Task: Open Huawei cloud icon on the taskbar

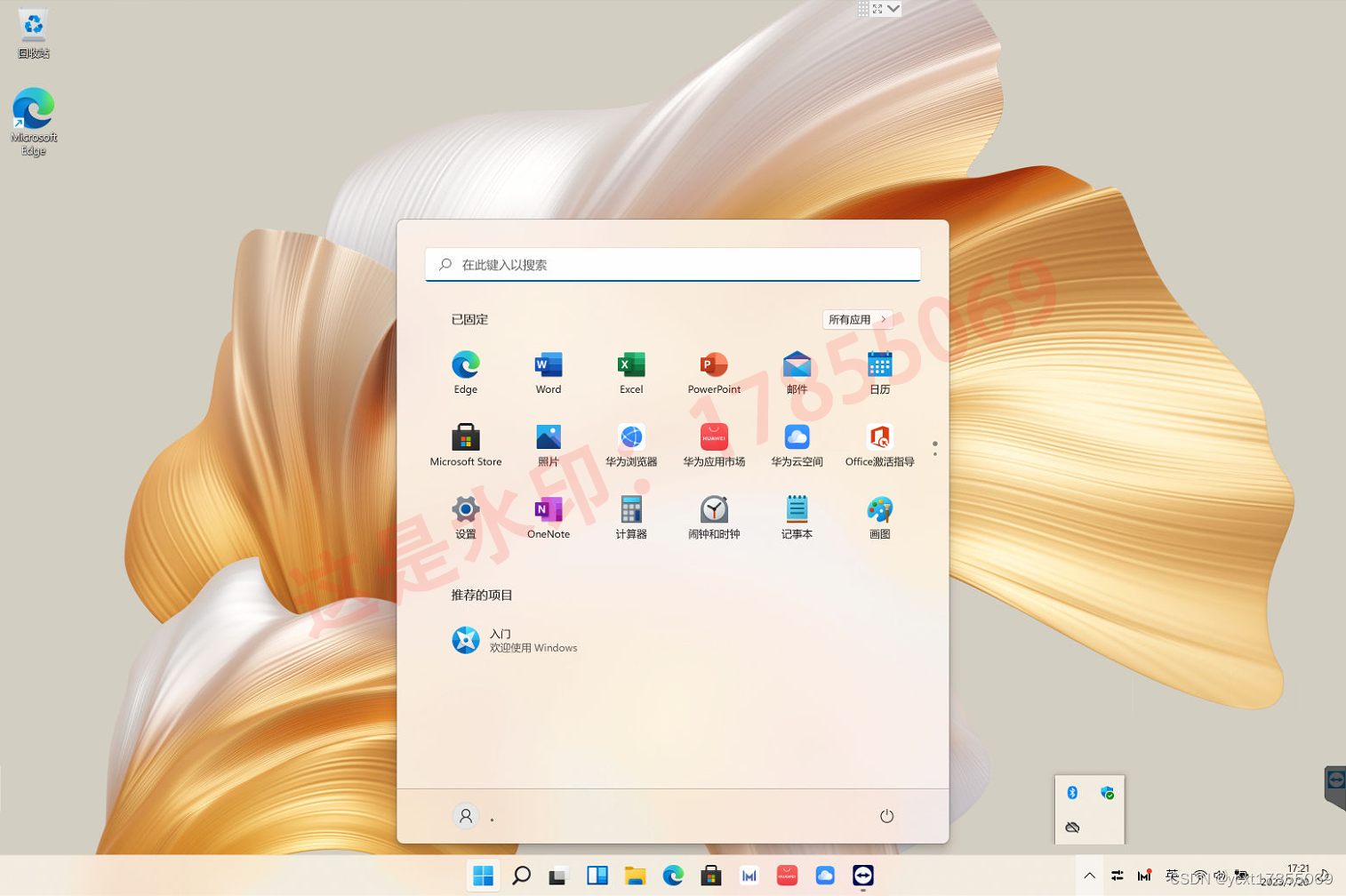Action: pos(825,876)
